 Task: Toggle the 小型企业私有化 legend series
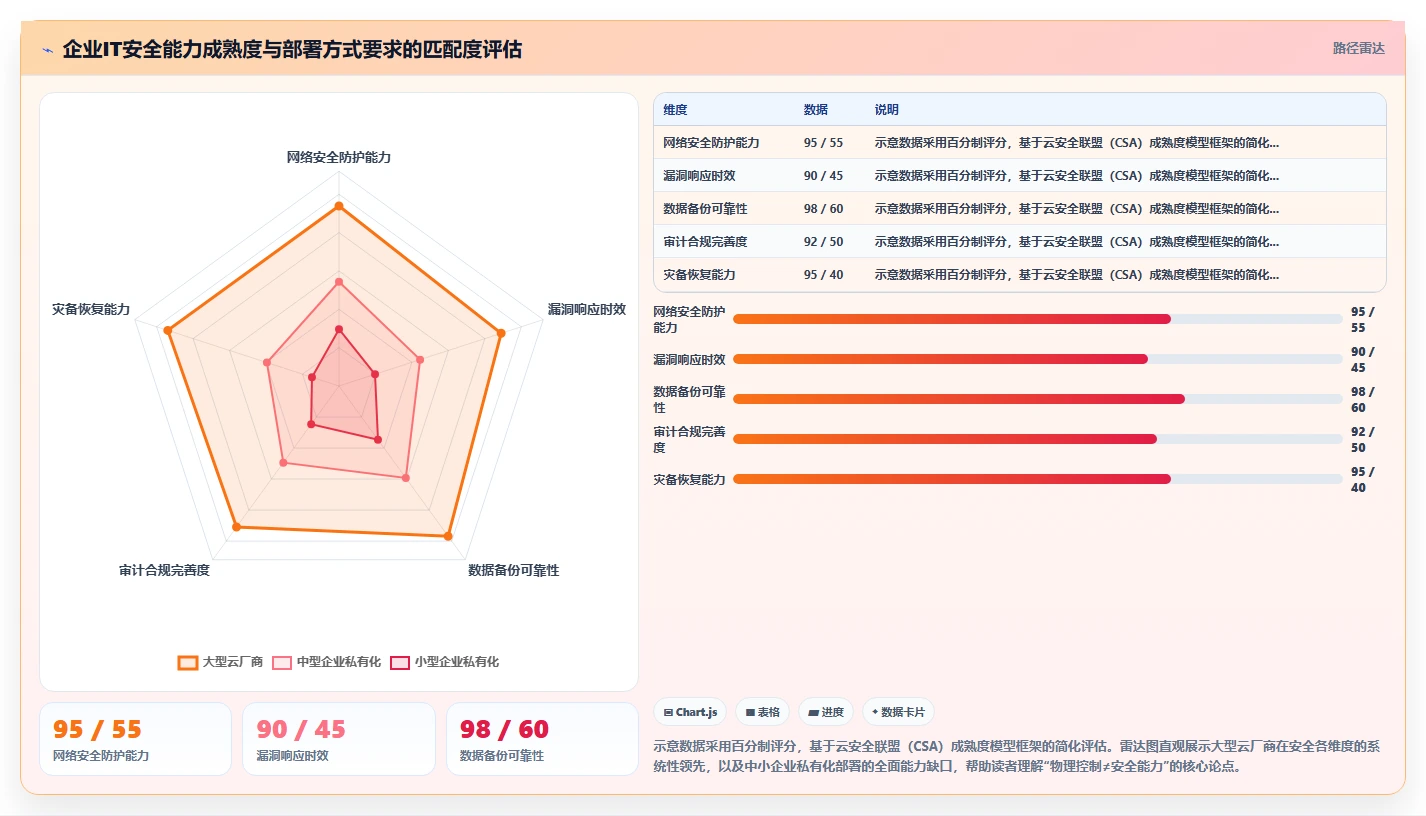coord(444,662)
